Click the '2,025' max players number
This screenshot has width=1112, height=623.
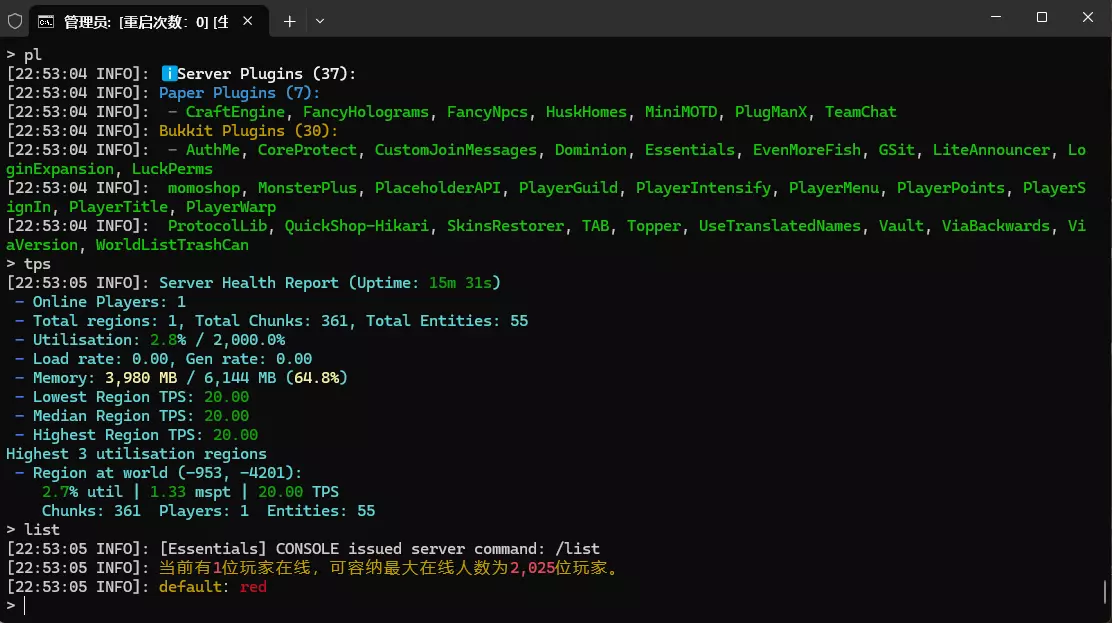(532, 568)
